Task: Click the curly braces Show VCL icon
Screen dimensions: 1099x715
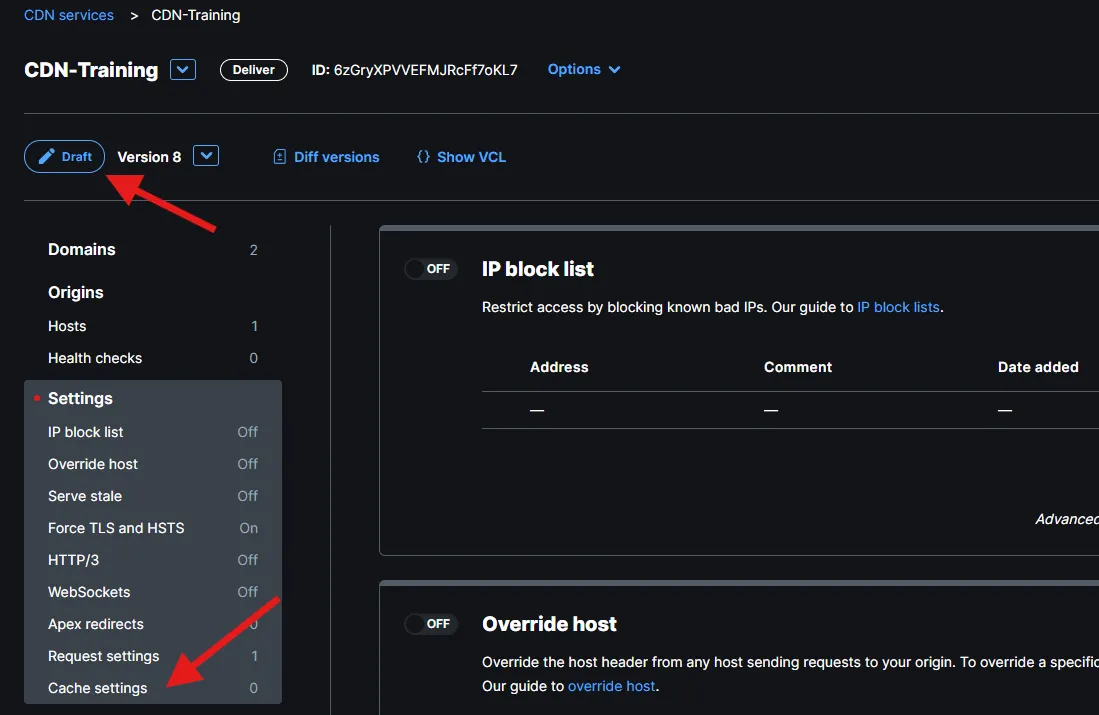Action: (423, 157)
